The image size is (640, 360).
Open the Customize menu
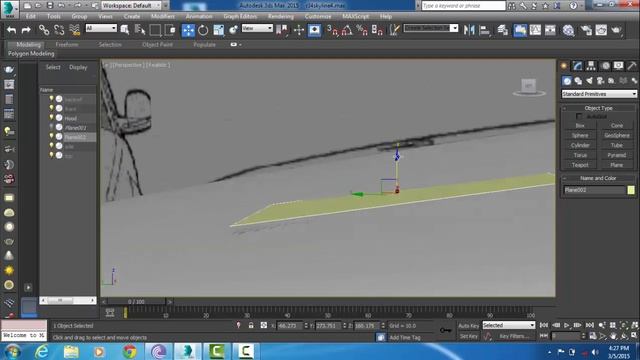[x=318, y=16]
